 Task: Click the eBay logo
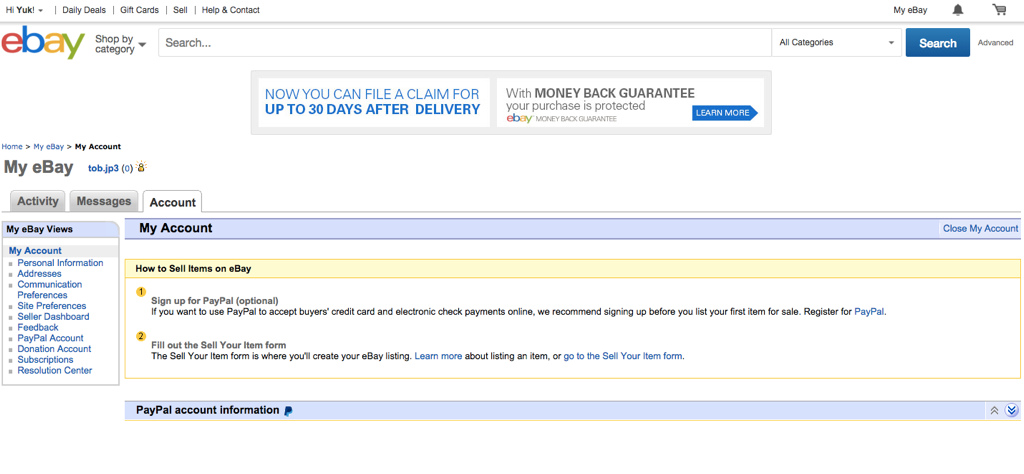(43, 43)
